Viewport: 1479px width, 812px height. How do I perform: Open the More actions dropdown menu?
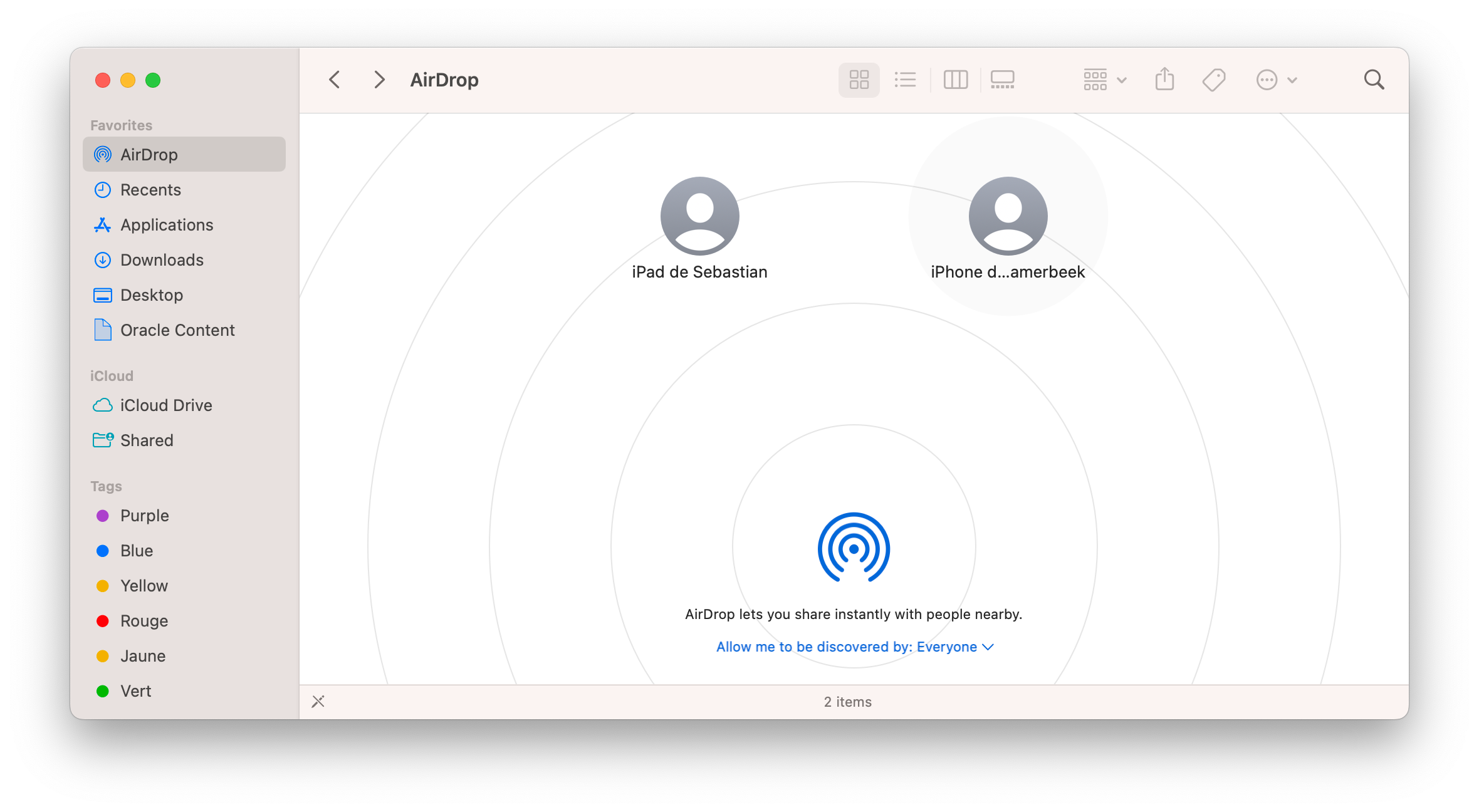pos(1275,80)
